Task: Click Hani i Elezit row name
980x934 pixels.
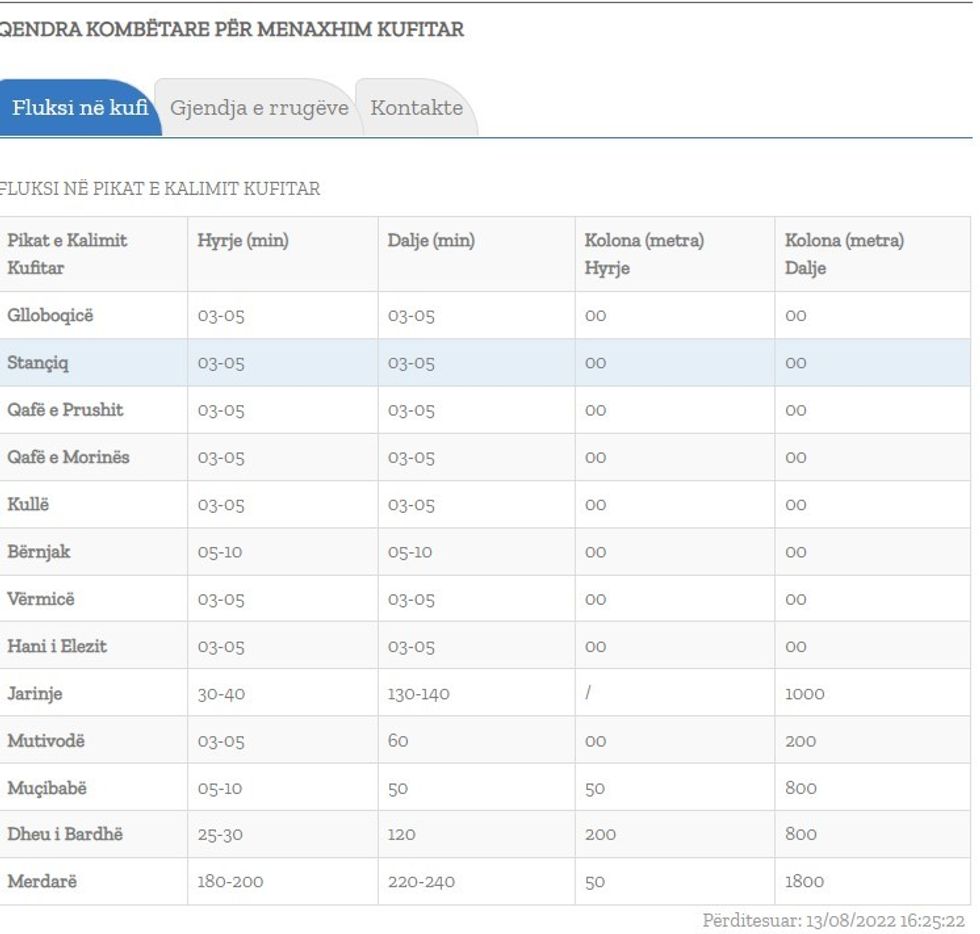Action: pyautogui.click(x=57, y=646)
